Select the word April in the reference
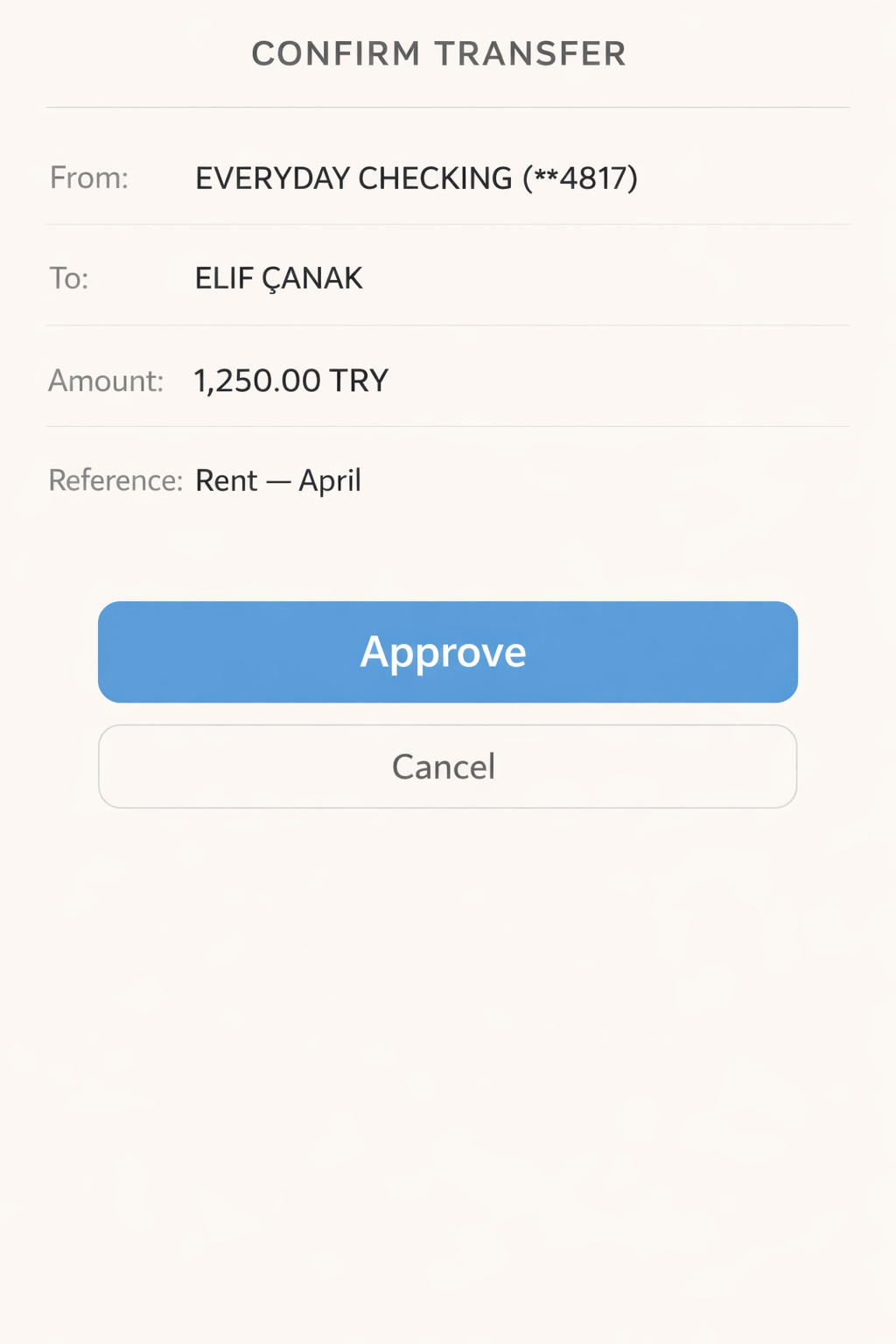 [330, 481]
